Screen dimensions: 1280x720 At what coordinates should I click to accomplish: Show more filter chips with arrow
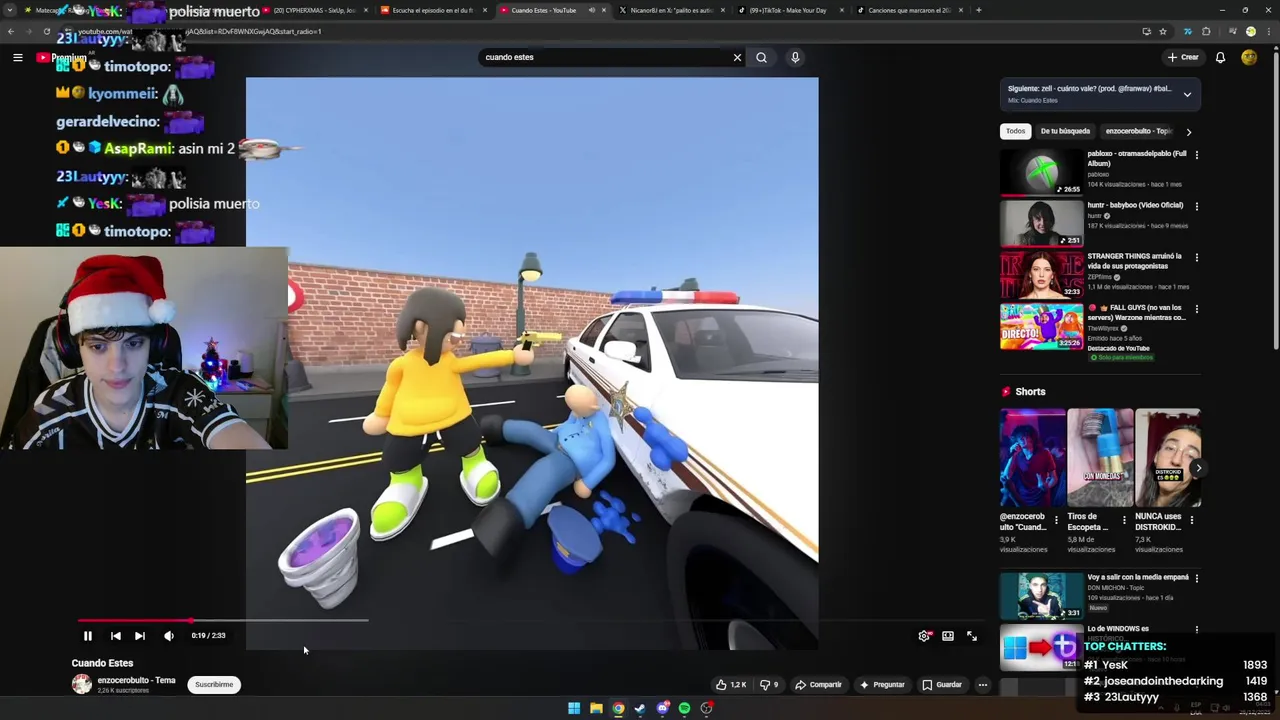[1188, 132]
